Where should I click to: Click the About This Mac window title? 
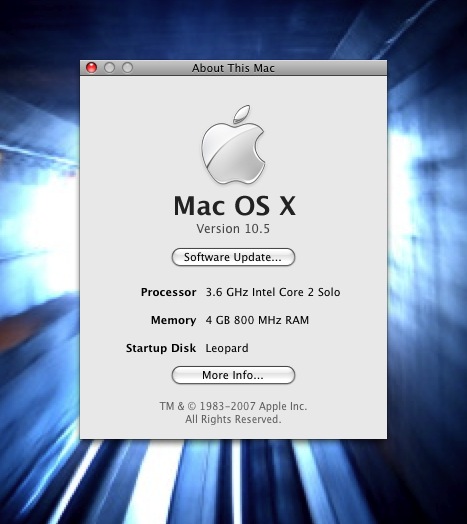(x=233, y=68)
